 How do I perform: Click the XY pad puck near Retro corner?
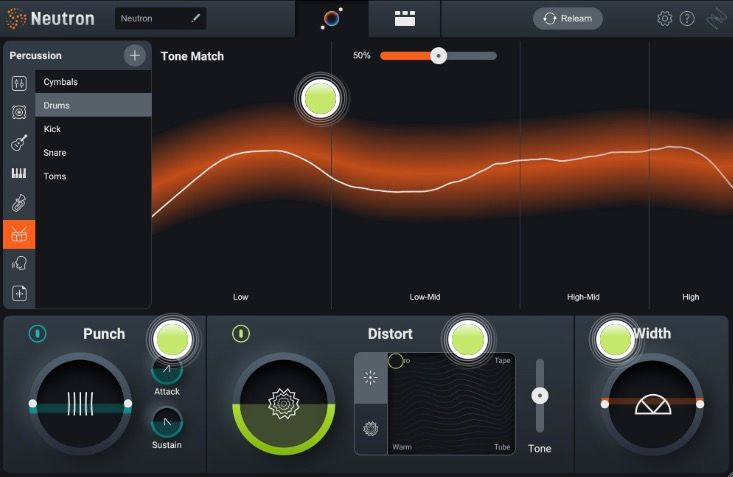[395, 361]
